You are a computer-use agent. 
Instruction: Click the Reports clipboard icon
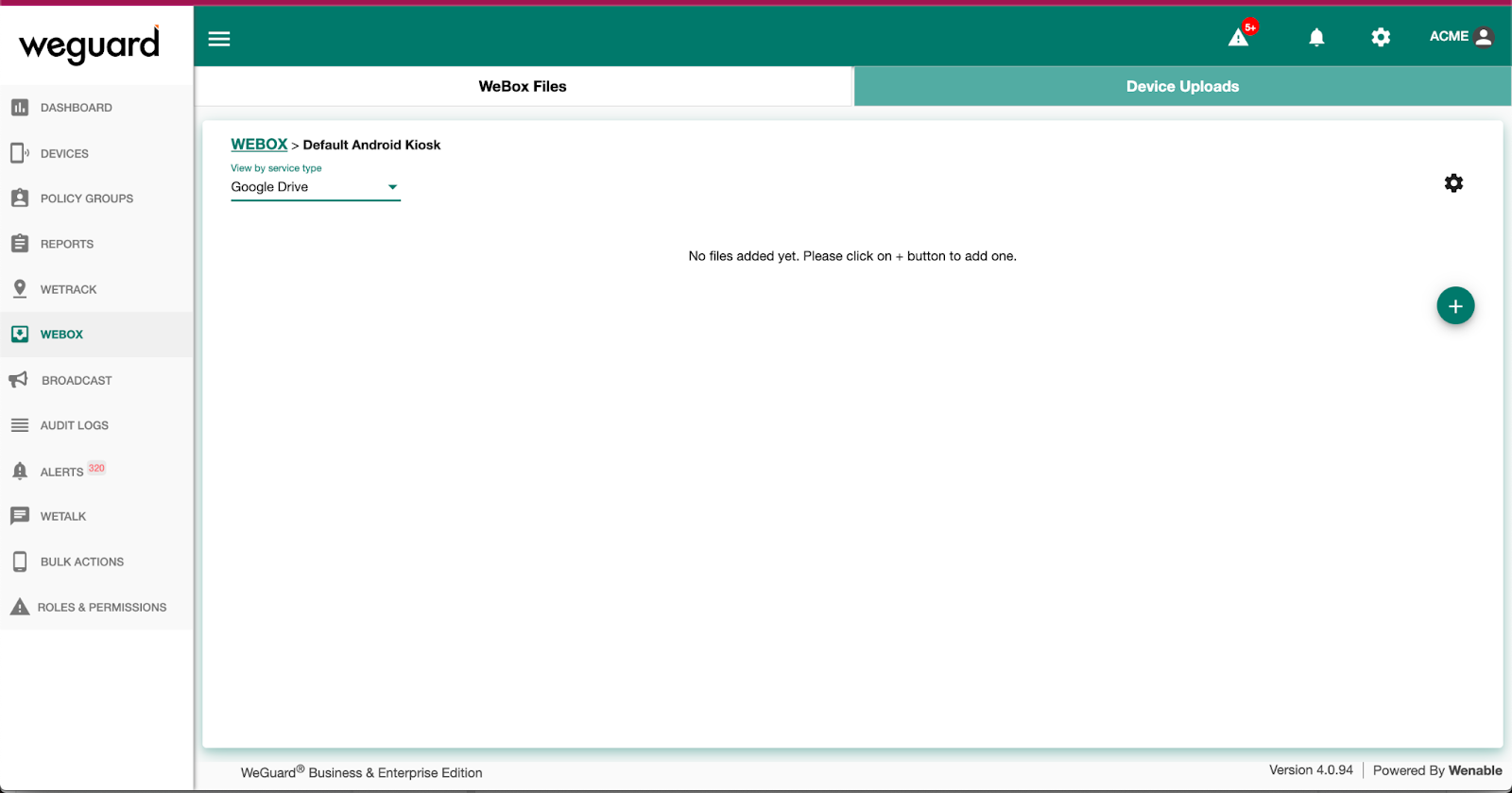[20, 244]
